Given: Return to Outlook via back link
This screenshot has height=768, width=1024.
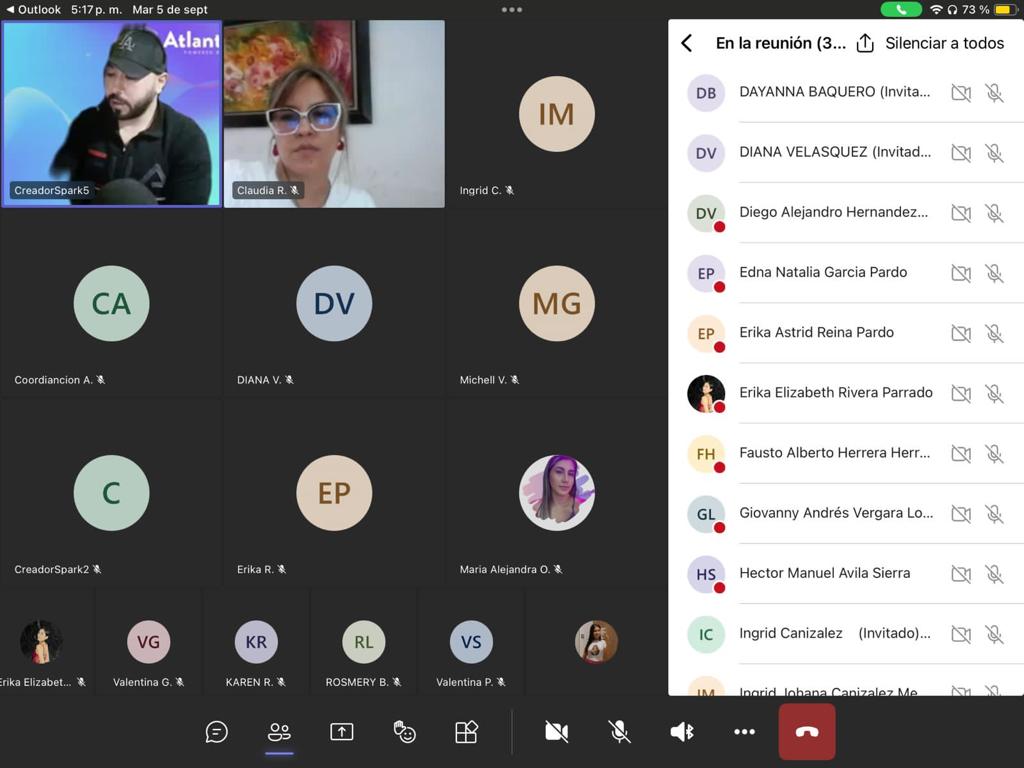Looking at the screenshot, I should pyautogui.click(x=33, y=10).
